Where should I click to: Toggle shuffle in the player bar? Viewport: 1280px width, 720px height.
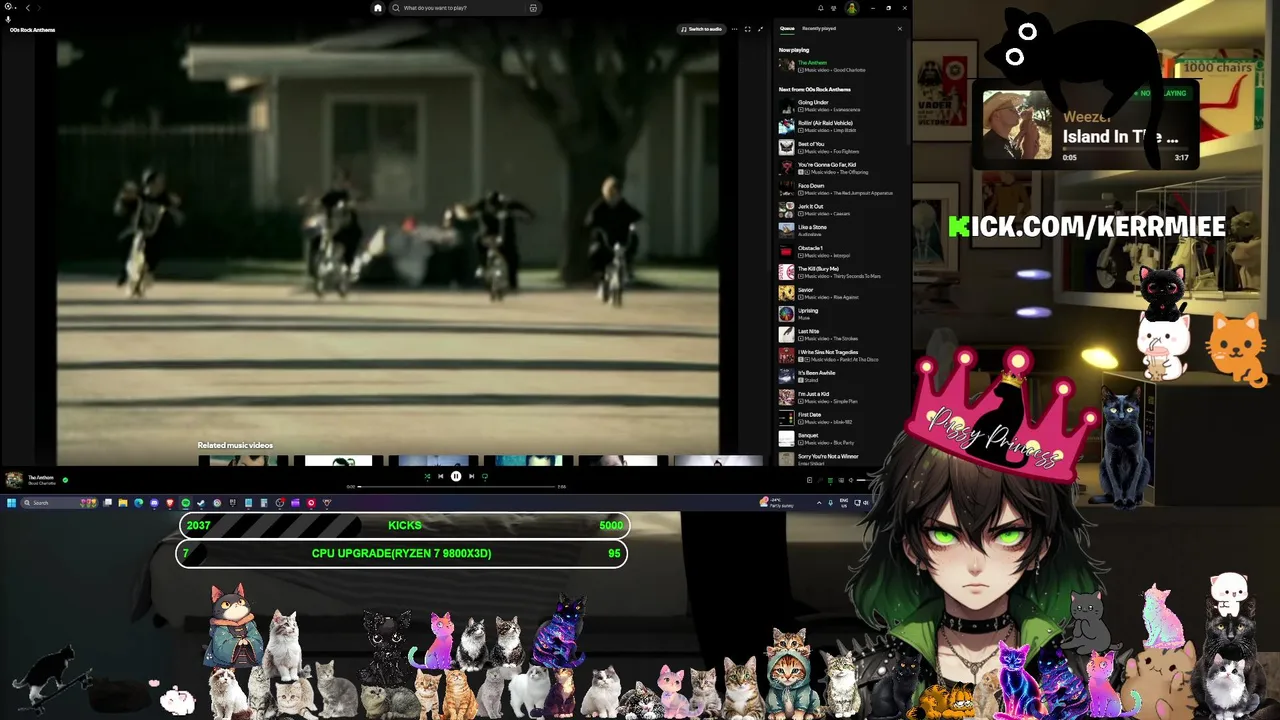(x=427, y=476)
